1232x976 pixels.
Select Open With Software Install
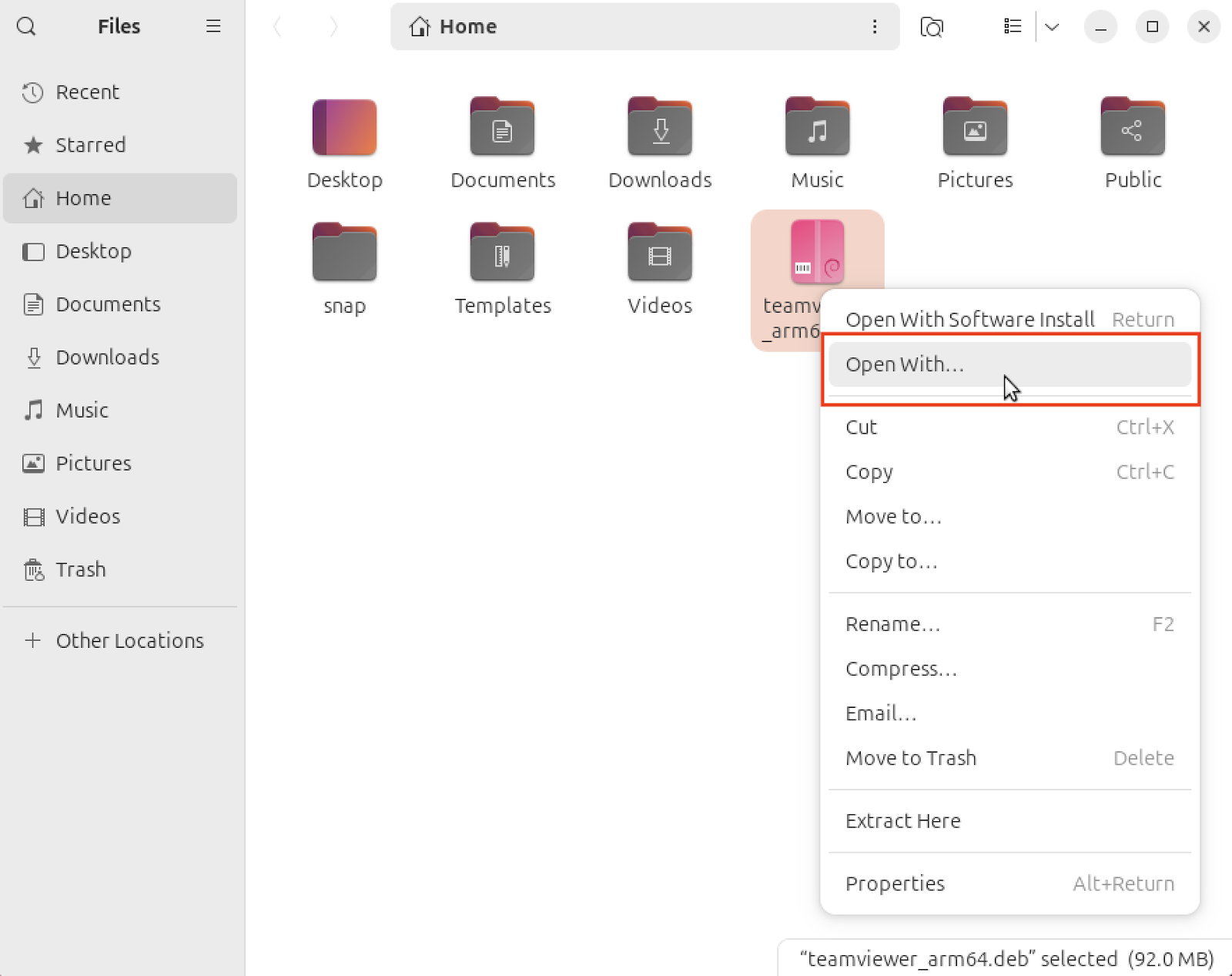[x=970, y=319]
